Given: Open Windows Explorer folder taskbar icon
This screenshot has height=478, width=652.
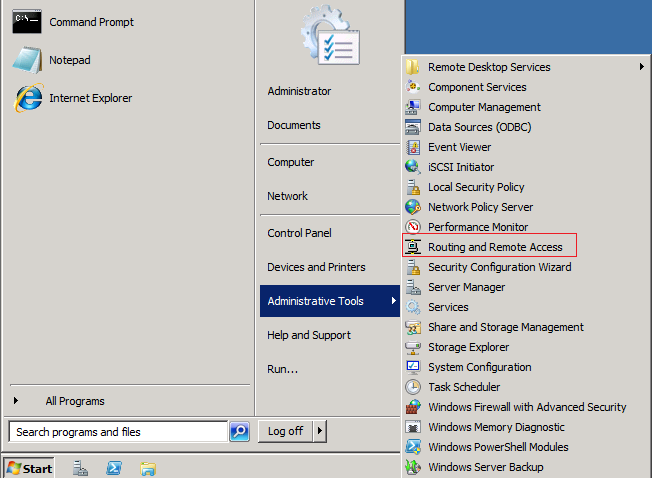Looking at the screenshot, I should click(148, 468).
